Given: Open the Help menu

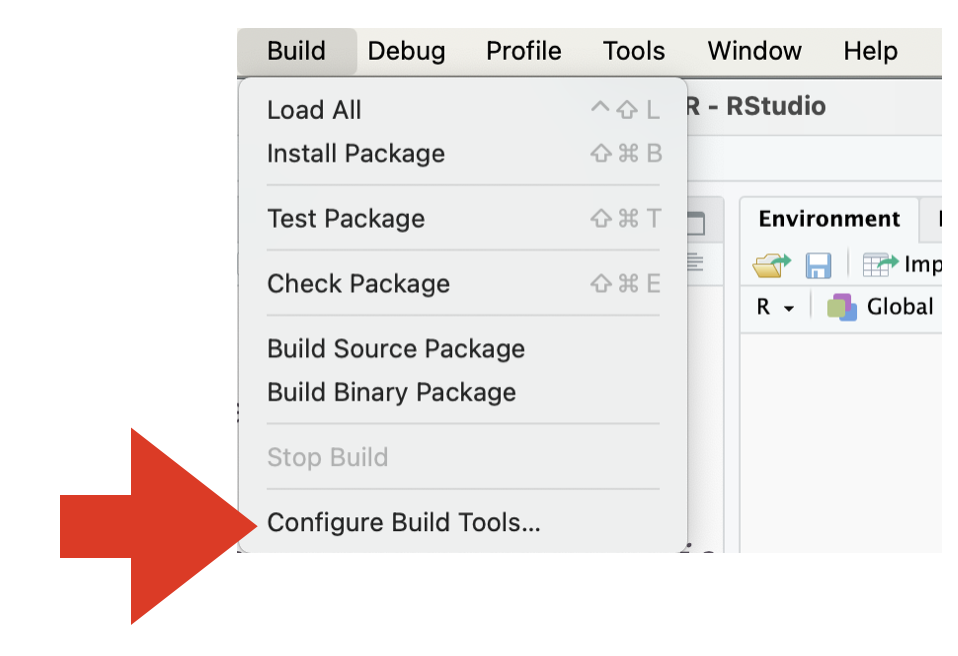Looking at the screenshot, I should pos(870,51).
